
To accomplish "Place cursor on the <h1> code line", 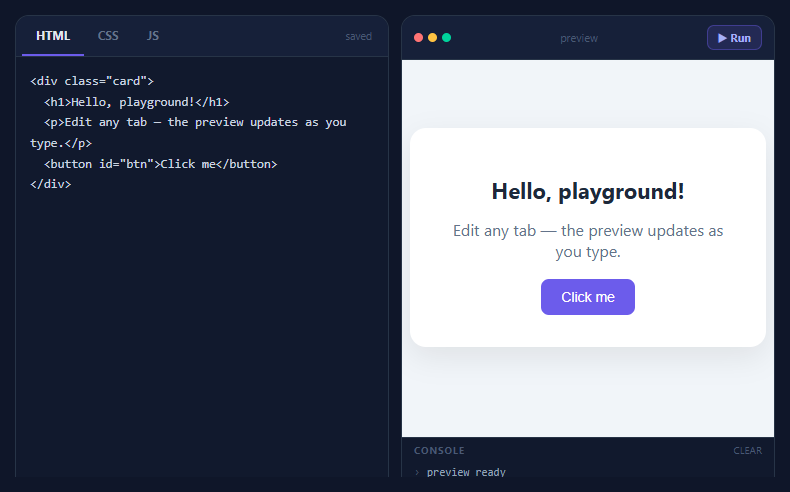I will (x=137, y=102).
